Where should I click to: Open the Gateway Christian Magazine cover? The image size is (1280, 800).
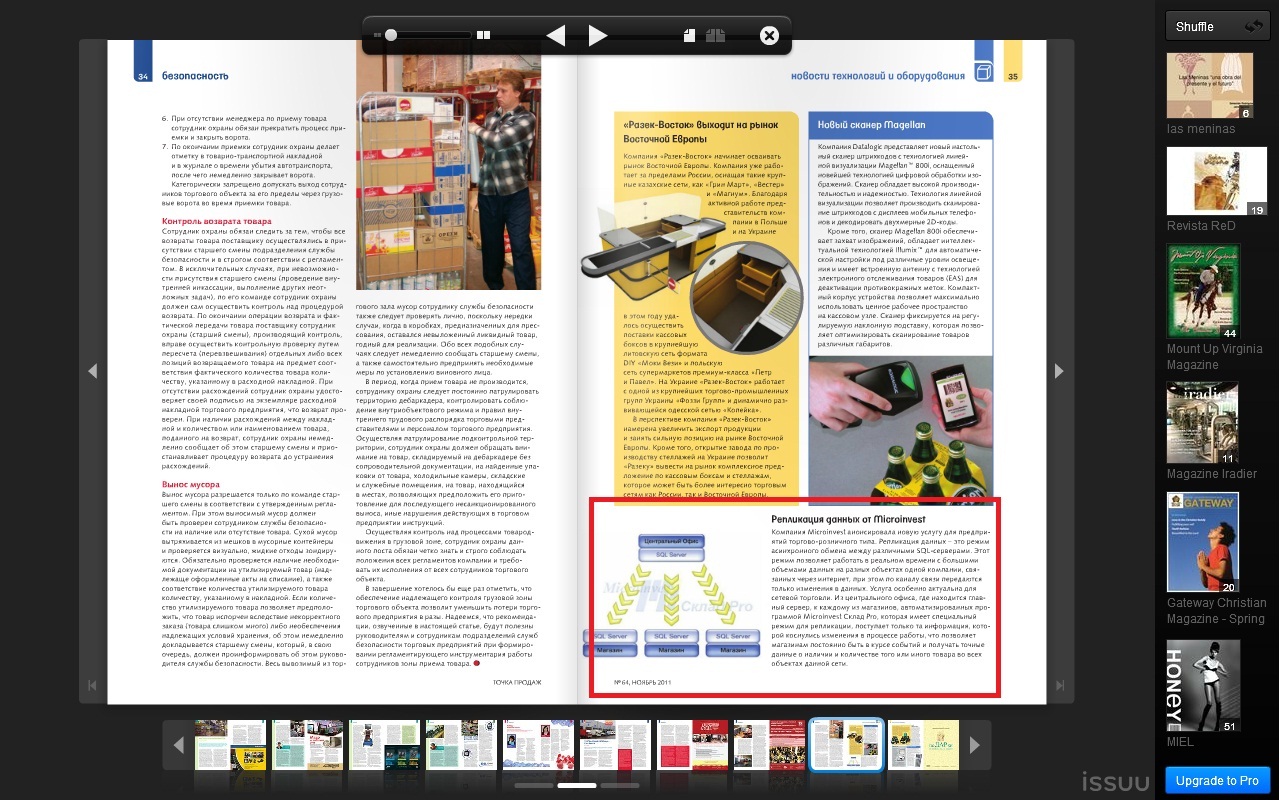pyautogui.click(x=1203, y=542)
